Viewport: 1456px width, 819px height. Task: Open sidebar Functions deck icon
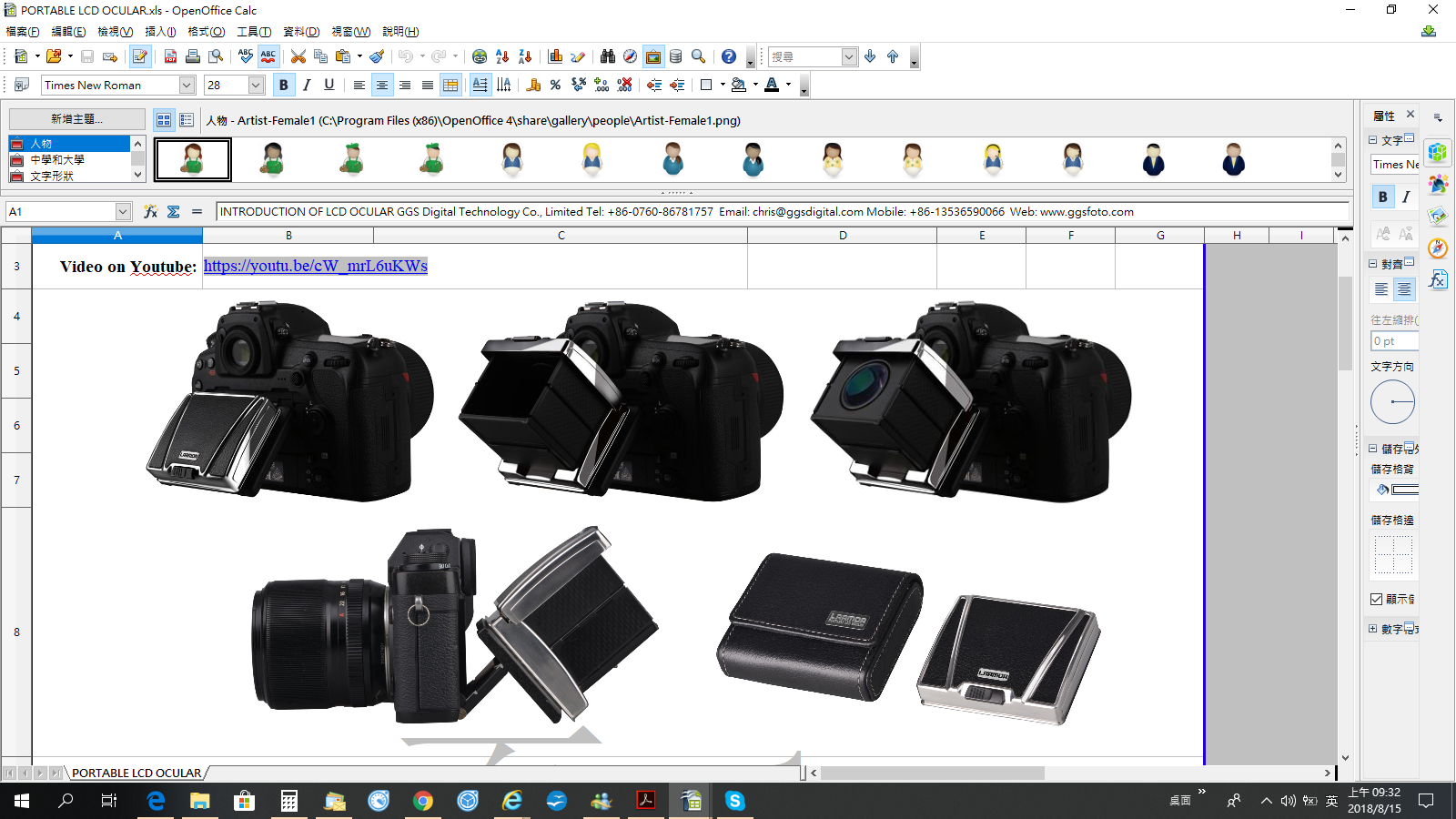1438,279
